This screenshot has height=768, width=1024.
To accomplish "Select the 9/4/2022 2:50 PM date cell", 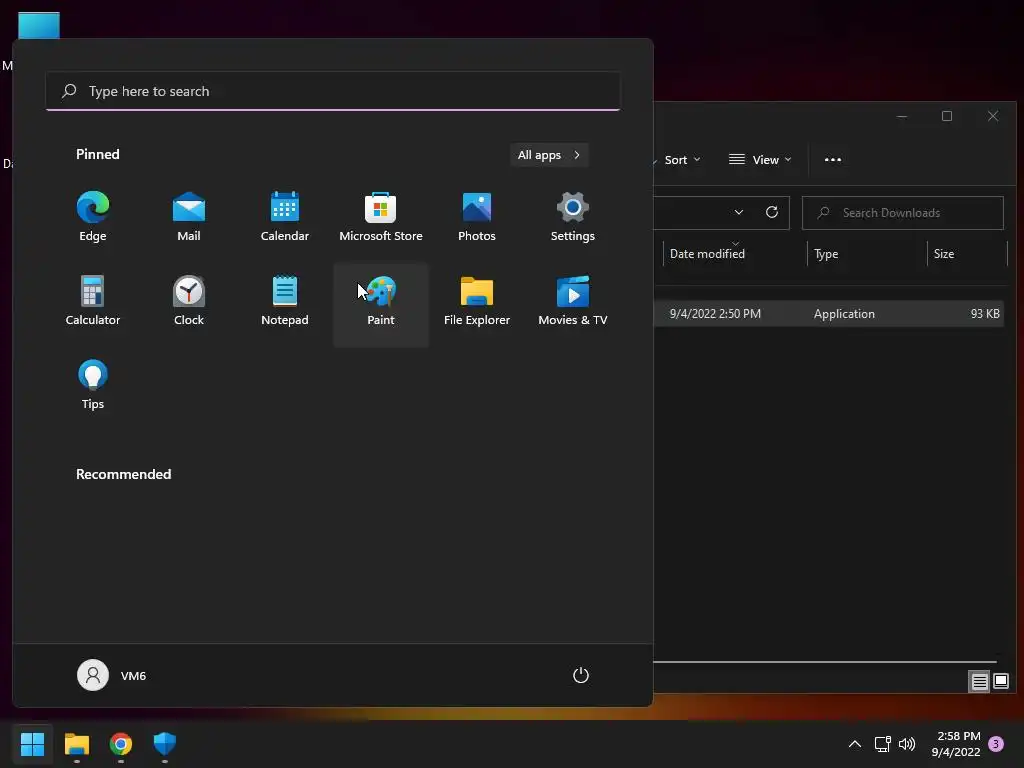I will [715, 313].
